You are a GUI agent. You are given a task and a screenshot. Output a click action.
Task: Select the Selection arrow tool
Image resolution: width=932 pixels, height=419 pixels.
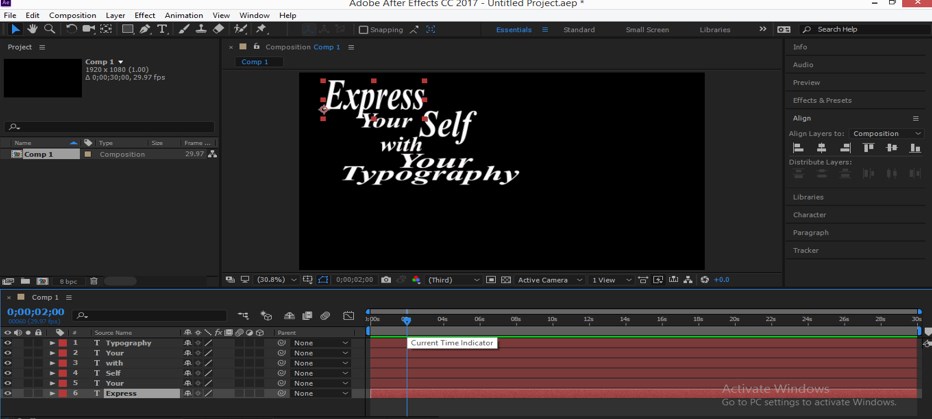point(16,29)
